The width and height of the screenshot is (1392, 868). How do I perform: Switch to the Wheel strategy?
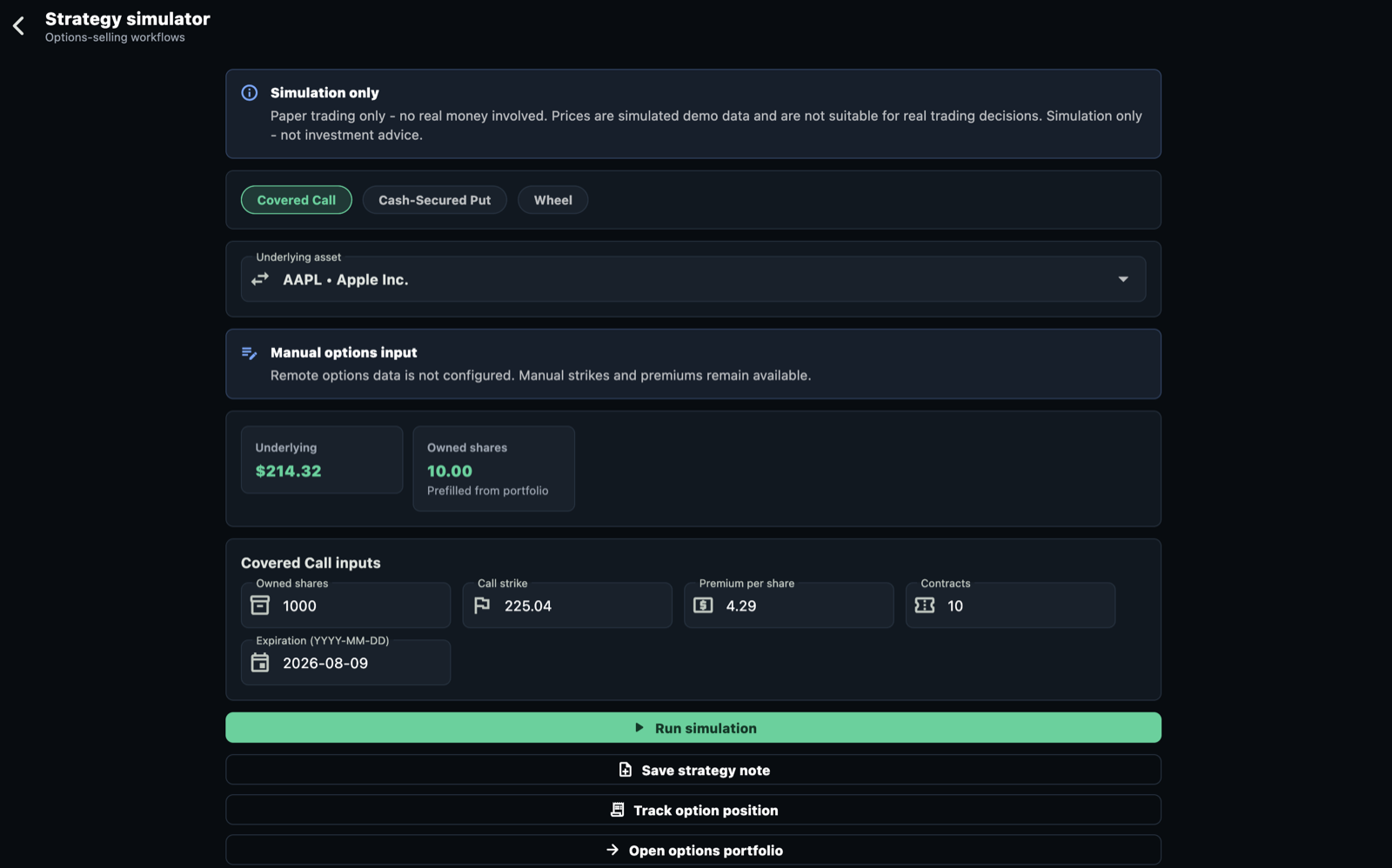(552, 200)
